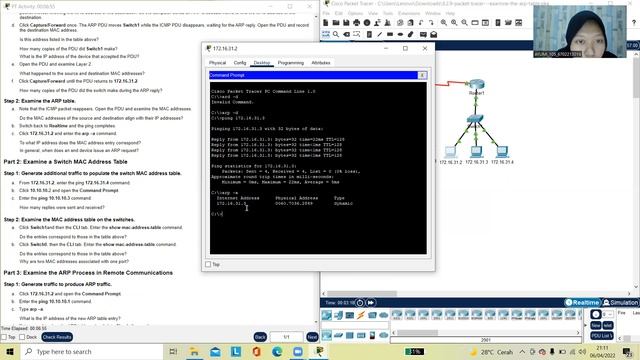Viewport: 640px width, 360px height.
Task: Add Complex PDU open envelope tool
Action: (x=433, y=35)
